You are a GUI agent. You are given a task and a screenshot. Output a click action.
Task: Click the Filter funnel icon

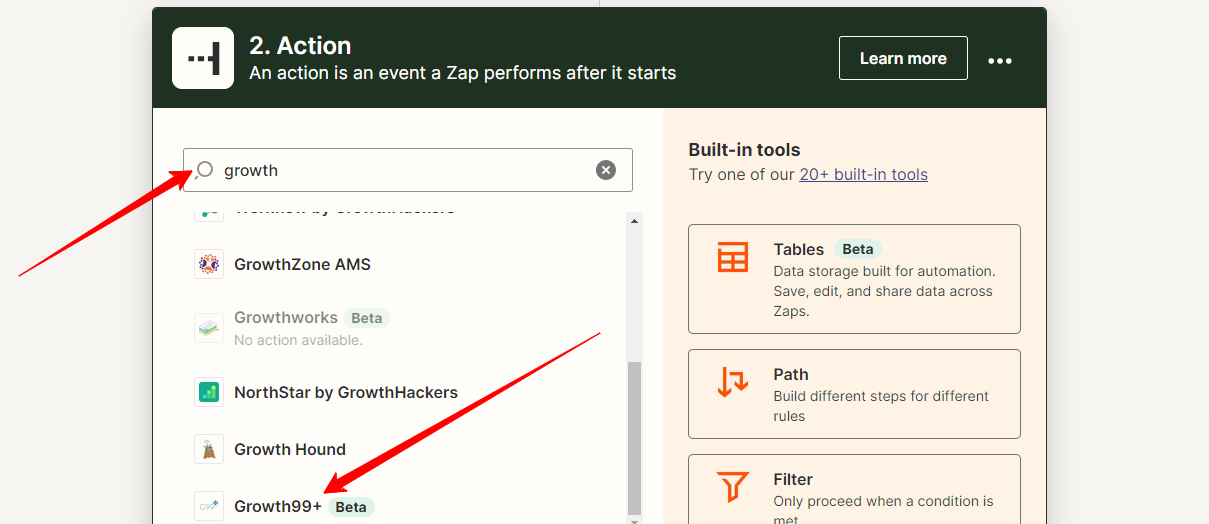coord(733,487)
